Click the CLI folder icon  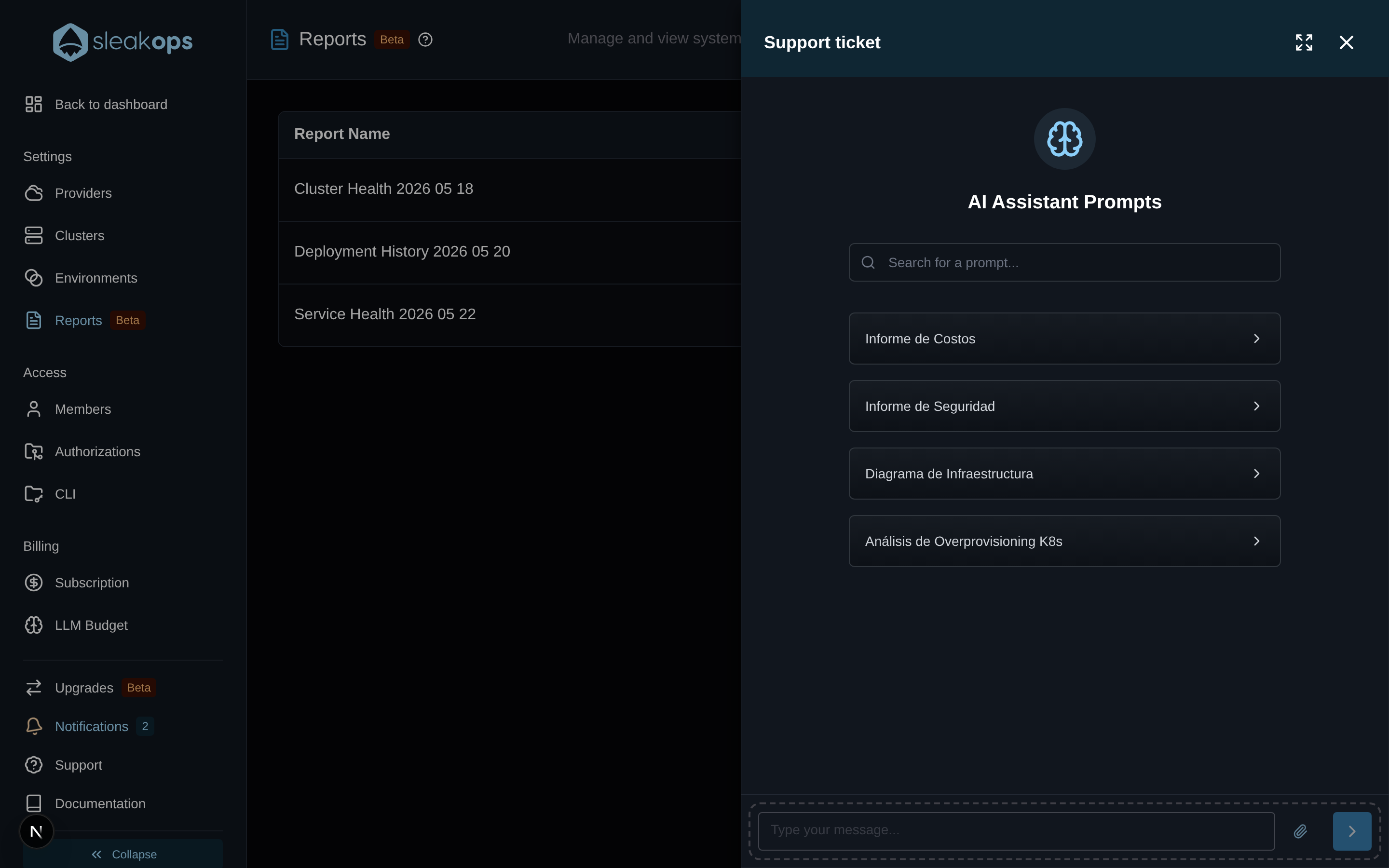click(34, 494)
